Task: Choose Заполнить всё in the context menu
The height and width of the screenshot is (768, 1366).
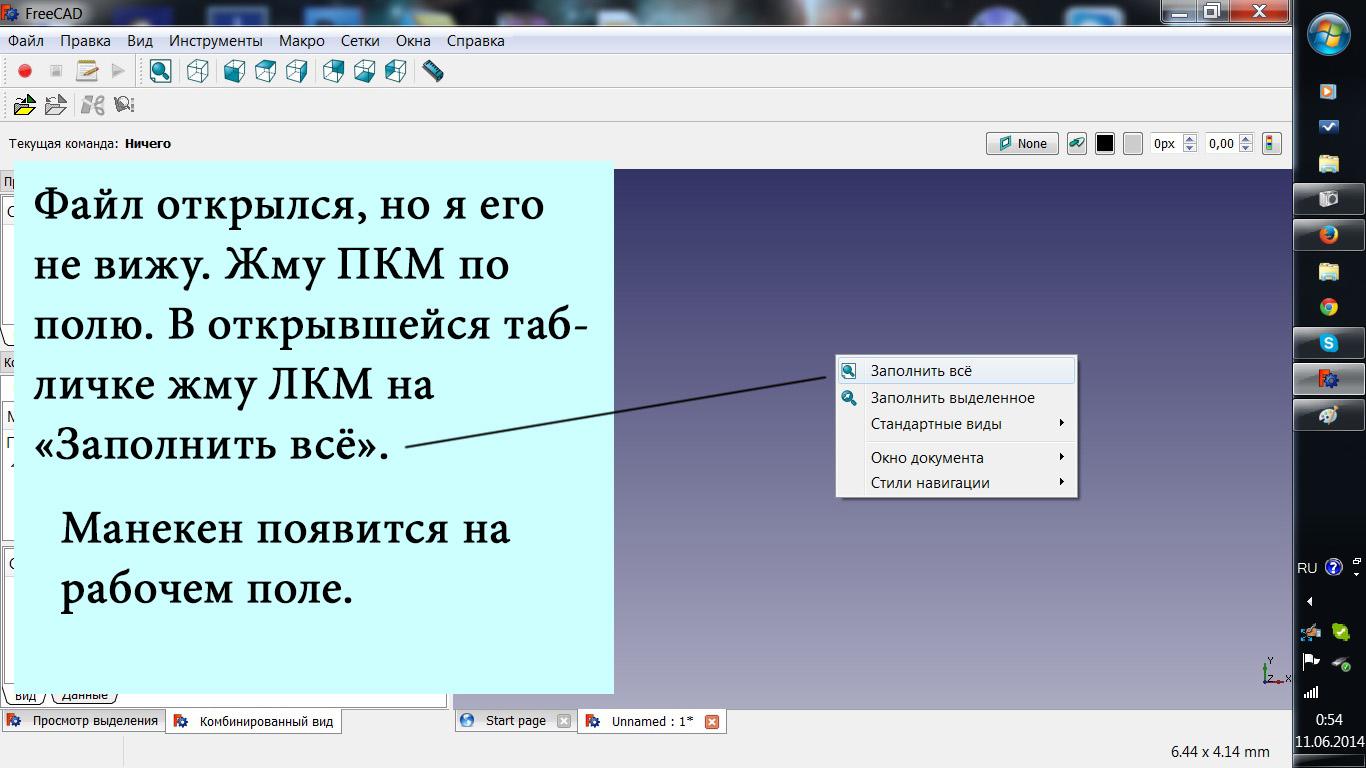Action: 957,371
